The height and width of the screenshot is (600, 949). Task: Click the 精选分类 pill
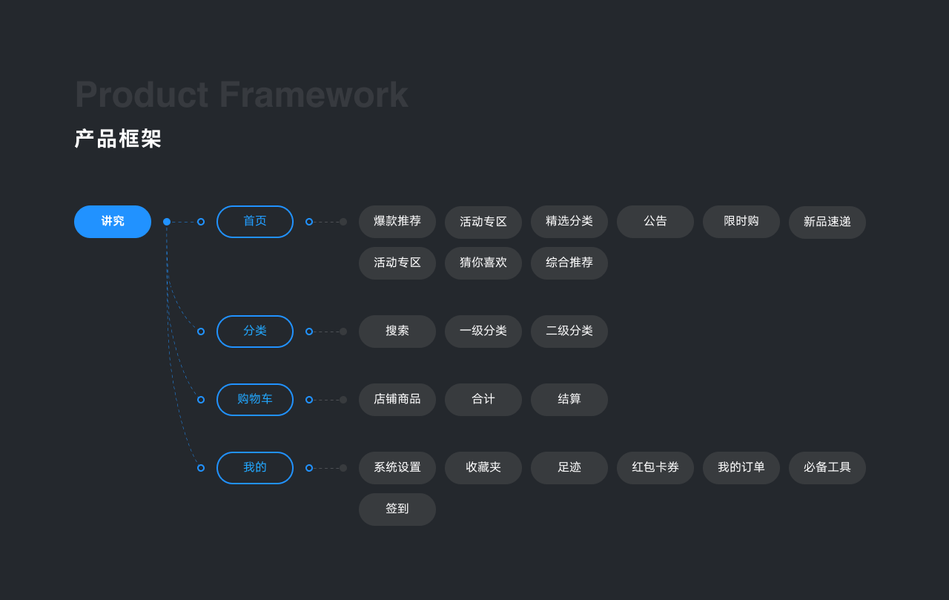[x=569, y=221]
